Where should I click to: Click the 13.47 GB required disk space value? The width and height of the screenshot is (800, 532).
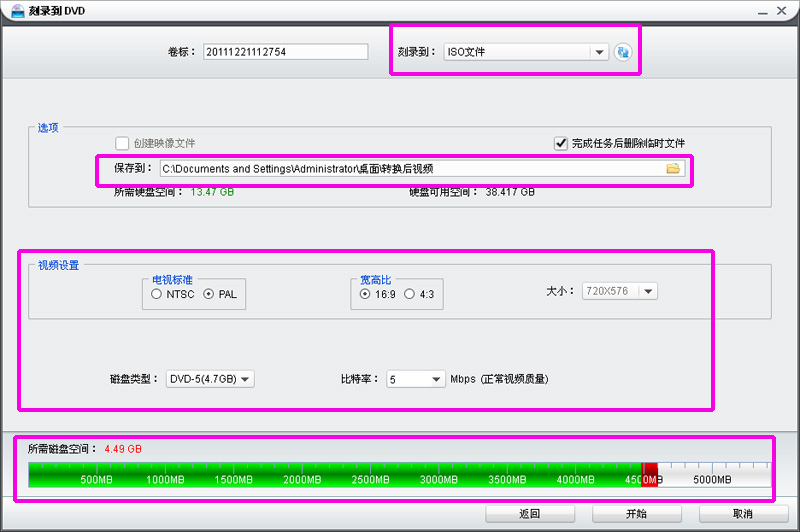tap(212, 192)
